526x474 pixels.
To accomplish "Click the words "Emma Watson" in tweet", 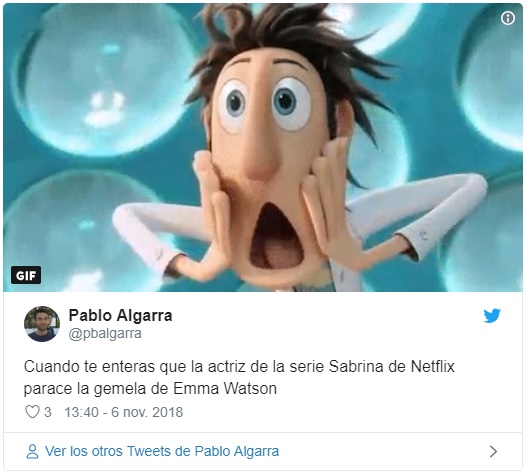I will coord(225,389).
